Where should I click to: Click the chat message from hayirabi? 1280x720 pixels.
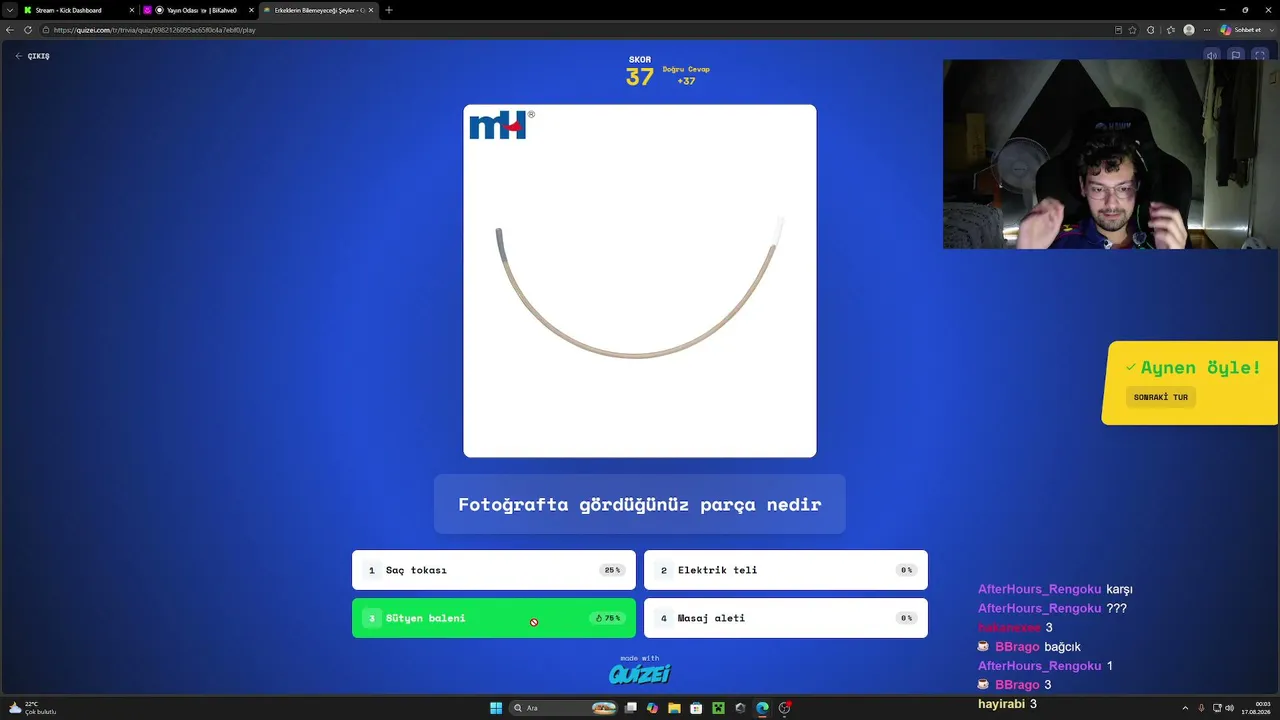point(1007,704)
